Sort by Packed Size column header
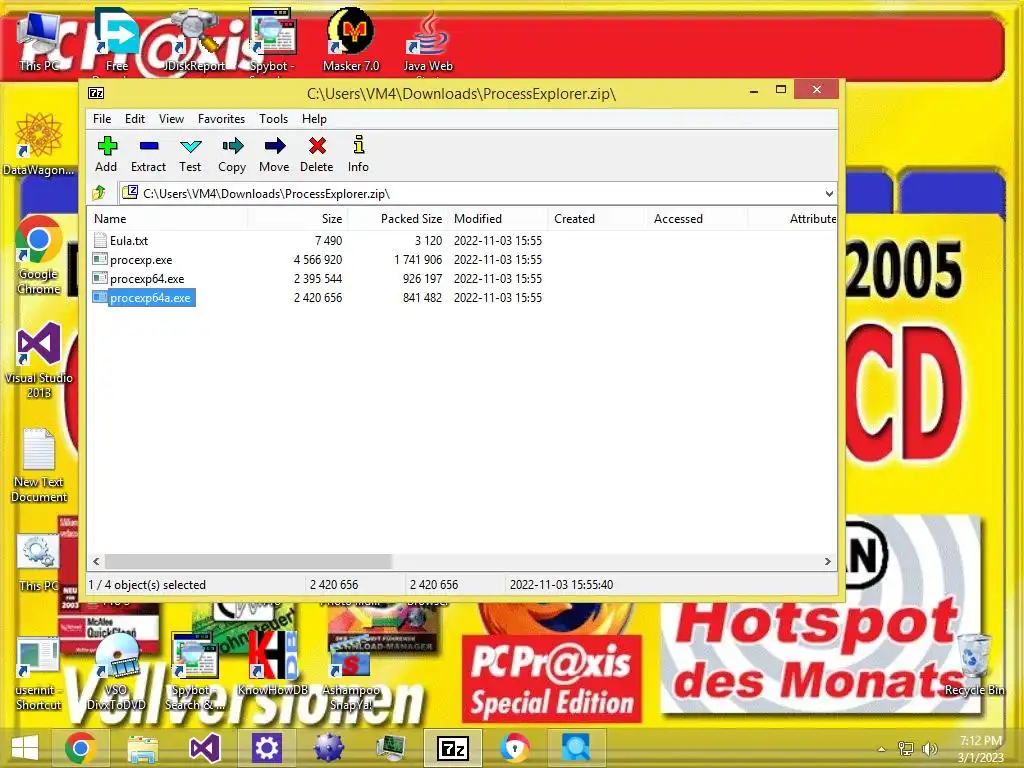The image size is (1024, 768). tap(397, 219)
